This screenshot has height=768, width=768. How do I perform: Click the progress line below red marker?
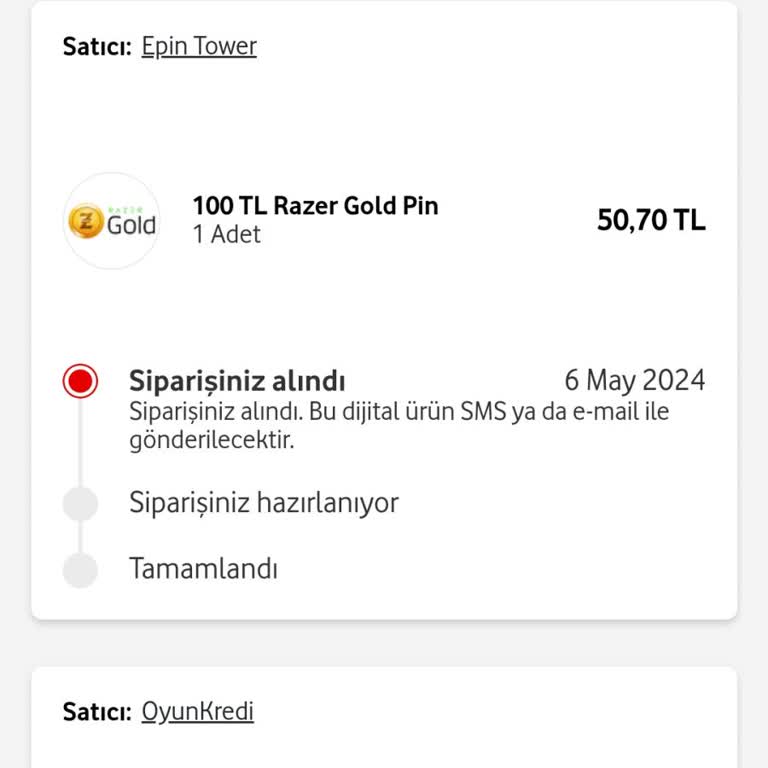click(80, 442)
